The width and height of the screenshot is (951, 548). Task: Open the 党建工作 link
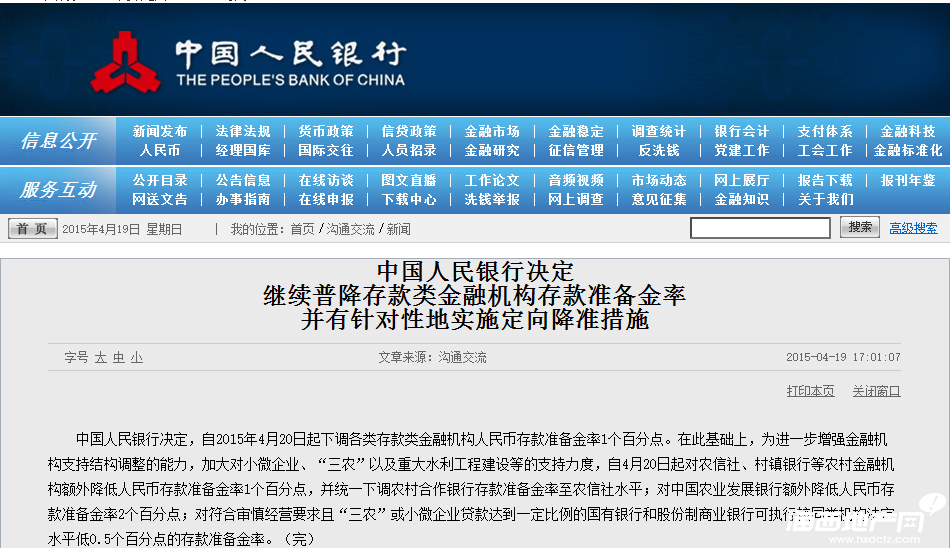pyautogui.click(x=741, y=150)
